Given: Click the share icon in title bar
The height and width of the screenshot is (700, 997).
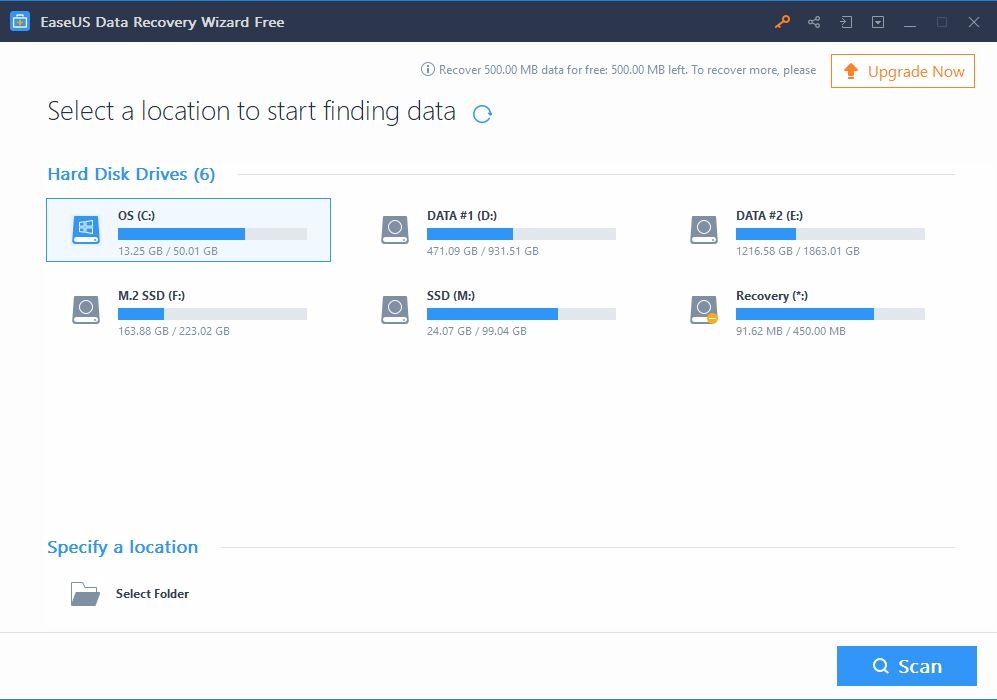Looking at the screenshot, I should 814,22.
